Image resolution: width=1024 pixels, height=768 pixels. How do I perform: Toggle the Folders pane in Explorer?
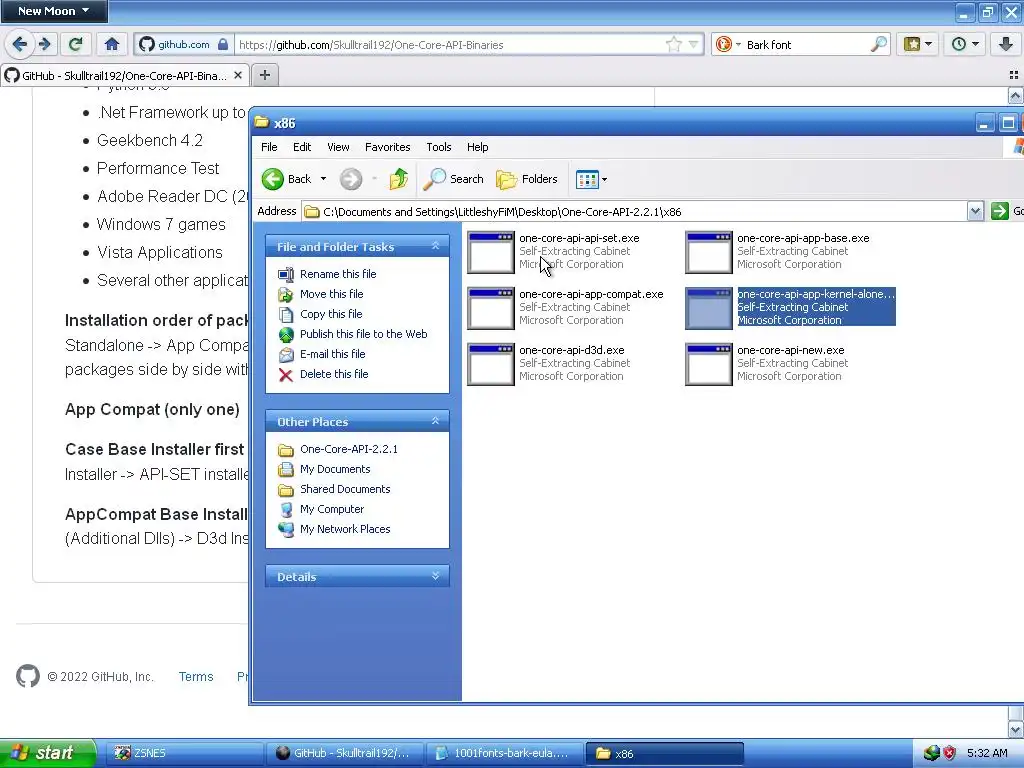tap(526, 179)
